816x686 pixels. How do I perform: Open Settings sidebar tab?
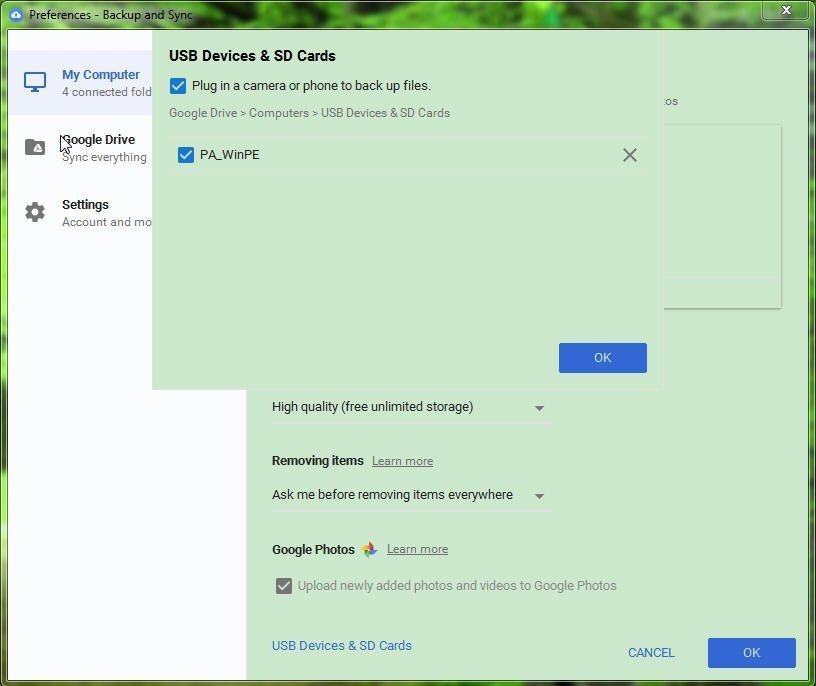(80, 212)
